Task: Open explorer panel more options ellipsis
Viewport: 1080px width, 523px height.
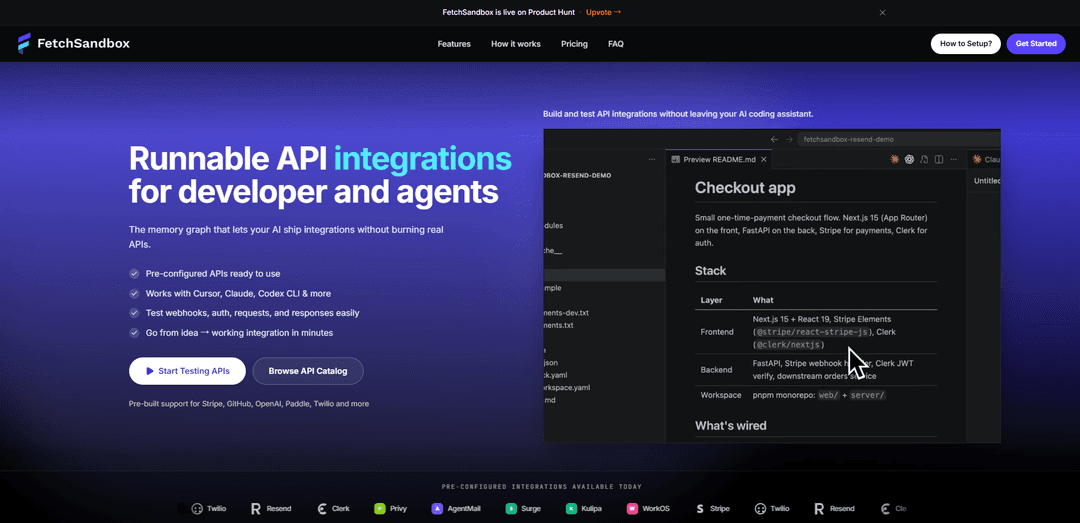Action: click(652, 159)
